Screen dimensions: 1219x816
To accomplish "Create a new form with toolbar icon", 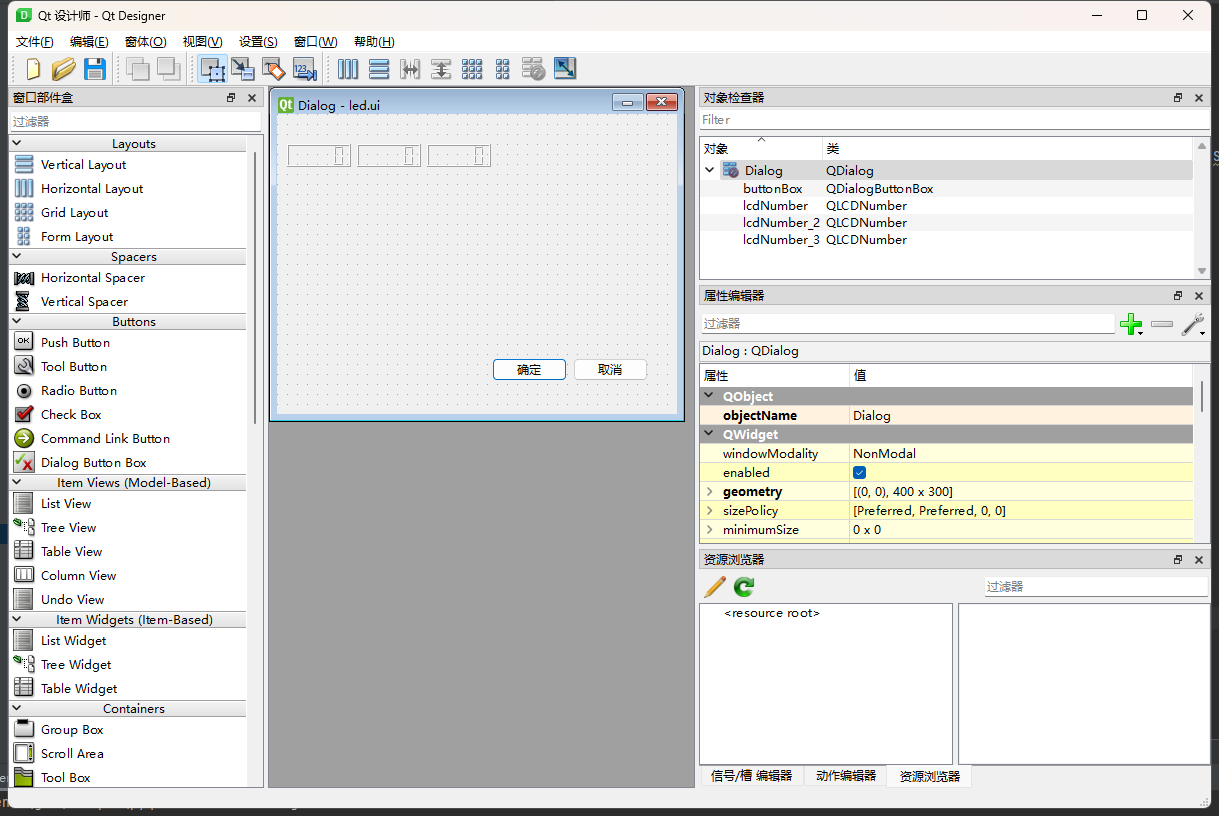I will [33, 69].
